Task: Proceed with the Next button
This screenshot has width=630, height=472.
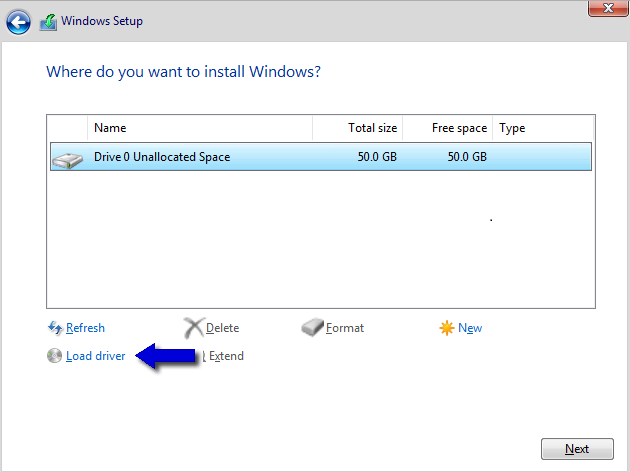Action: click(577, 449)
